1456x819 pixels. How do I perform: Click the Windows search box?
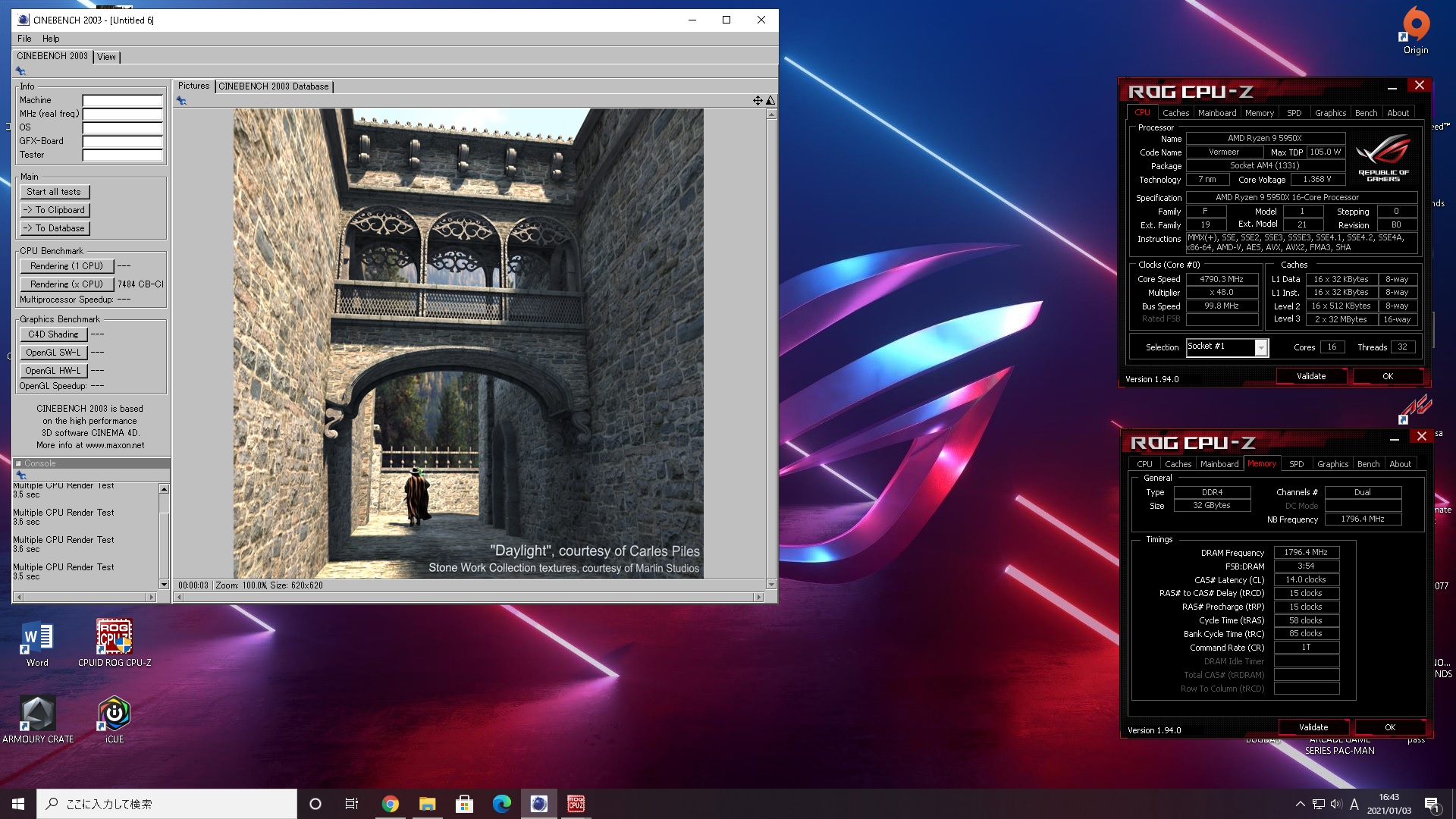167,804
